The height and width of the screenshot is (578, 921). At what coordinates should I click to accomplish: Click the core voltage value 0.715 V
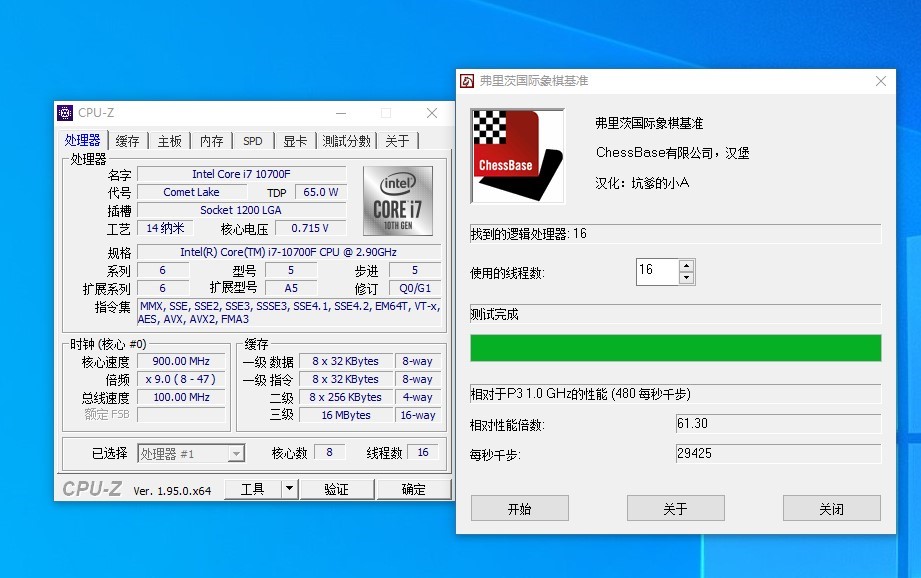pyautogui.click(x=310, y=228)
